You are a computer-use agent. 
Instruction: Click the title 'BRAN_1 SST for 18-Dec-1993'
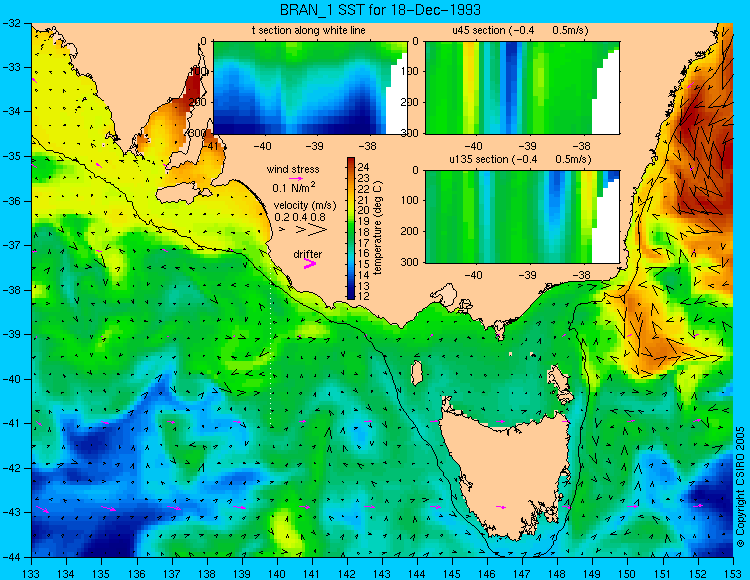[x=380, y=10]
